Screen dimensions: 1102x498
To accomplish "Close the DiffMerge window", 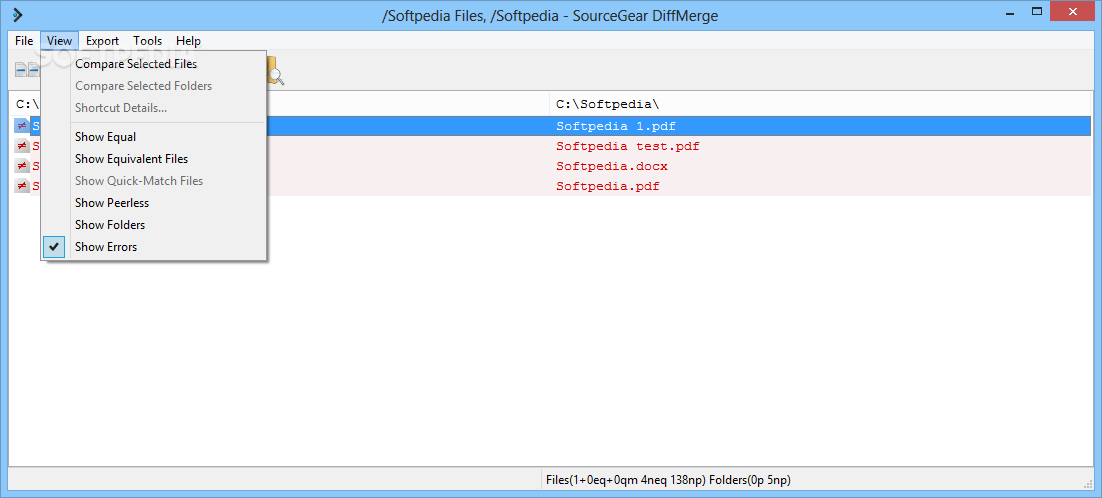I will pyautogui.click(x=1073, y=11).
